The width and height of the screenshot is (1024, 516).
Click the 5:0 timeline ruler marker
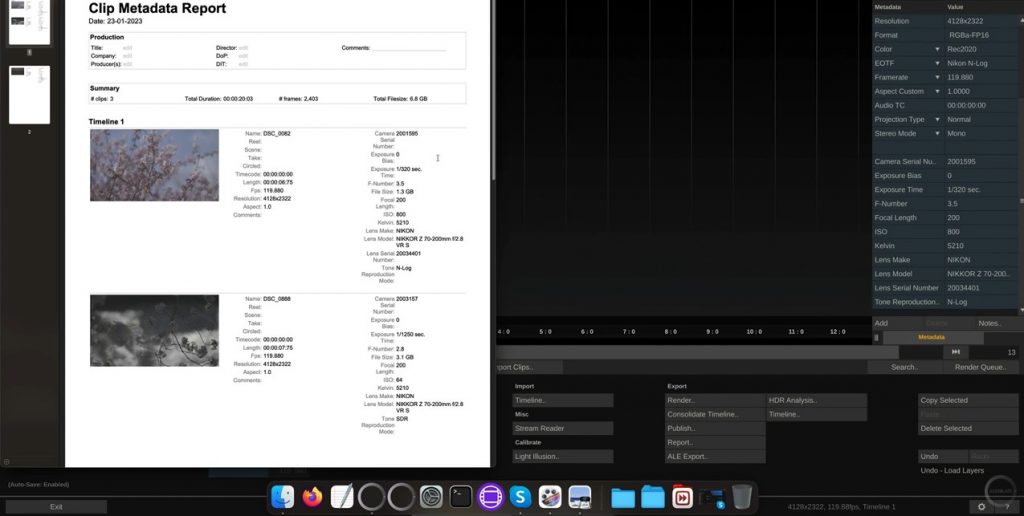[x=545, y=332]
